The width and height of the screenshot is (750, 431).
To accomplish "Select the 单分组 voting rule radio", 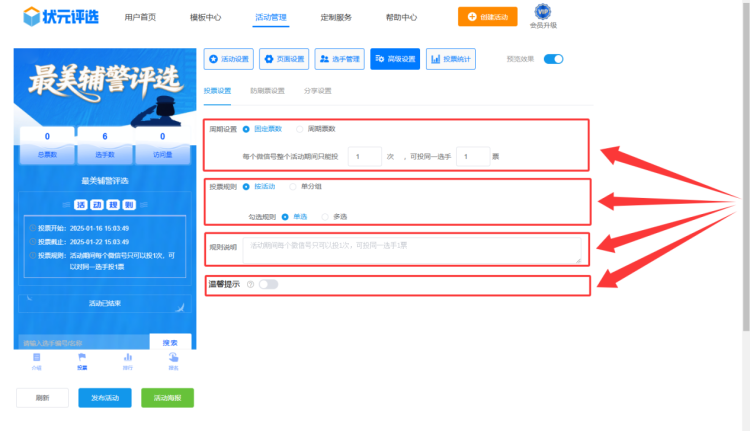I will tap(293, 186).
